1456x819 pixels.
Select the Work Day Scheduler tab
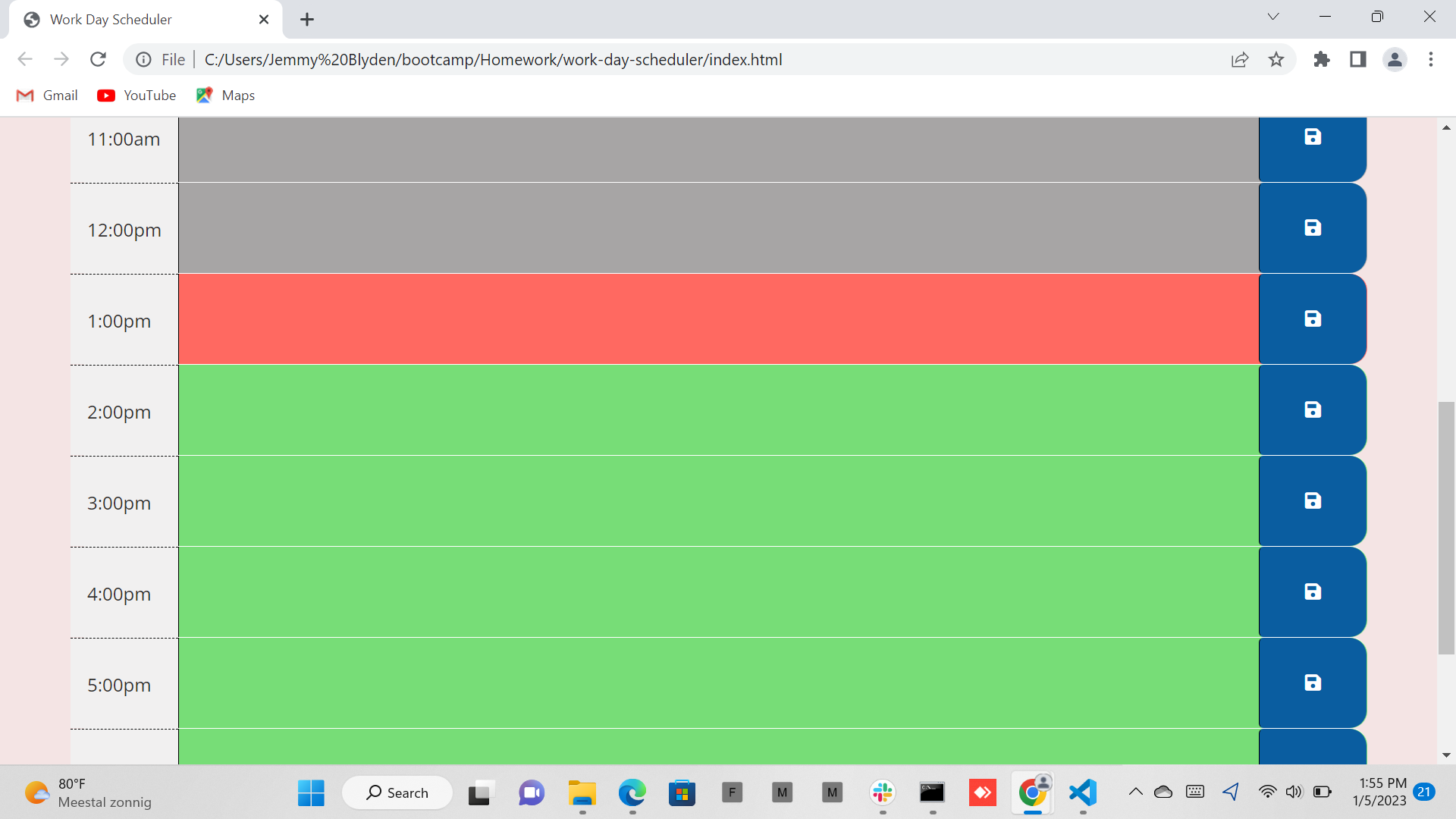pos(111,20)
